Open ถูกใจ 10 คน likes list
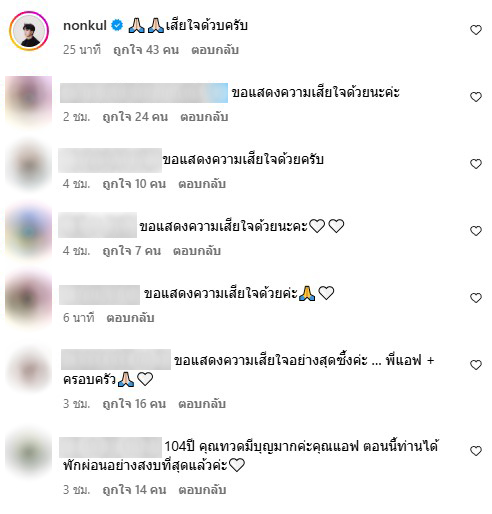Viewport: 492px width, 514px height. [134, 184]
